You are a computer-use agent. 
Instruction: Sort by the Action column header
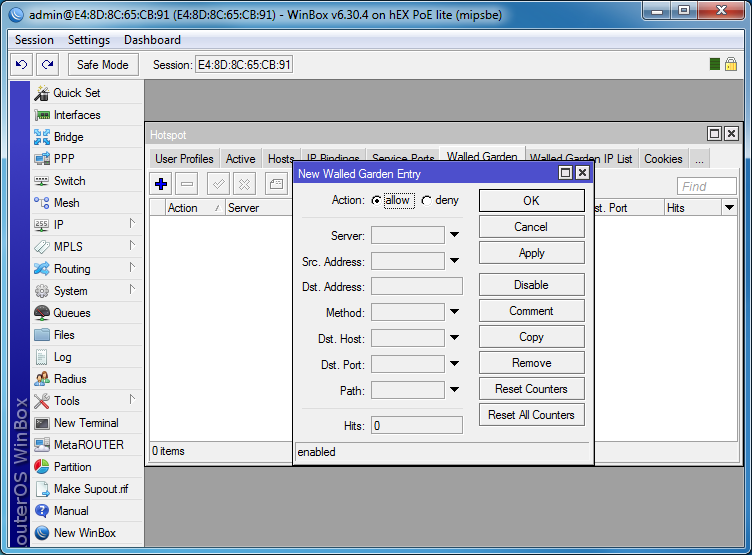pos(194,208)
